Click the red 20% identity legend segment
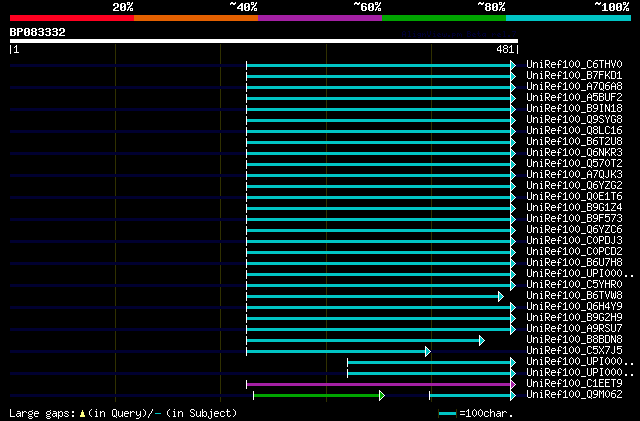This screenshot has height=421, width=640. (x=72, y=18)
